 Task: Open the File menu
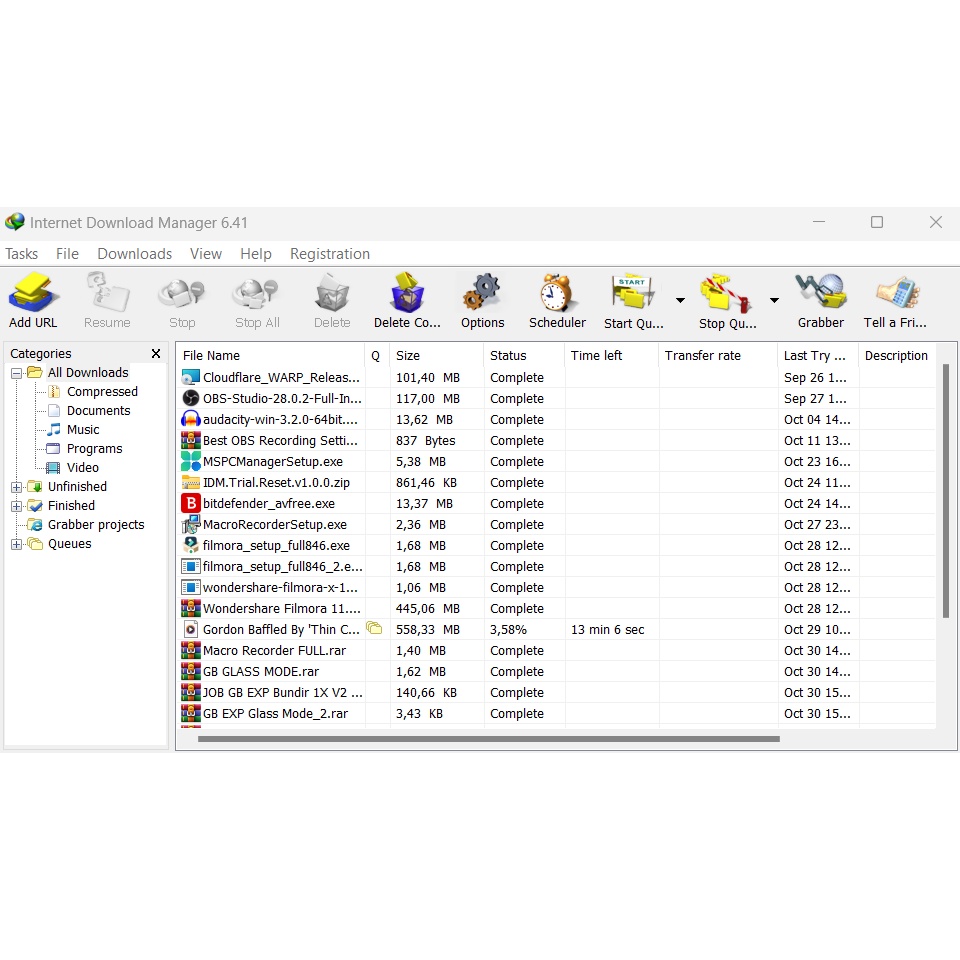coord(67,253)
